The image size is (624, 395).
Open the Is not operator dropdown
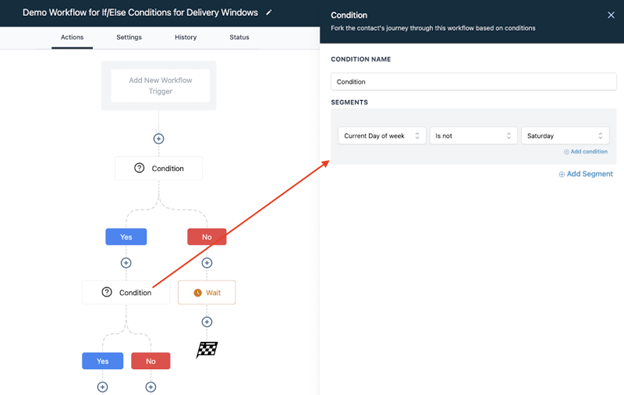click(473, 136)
